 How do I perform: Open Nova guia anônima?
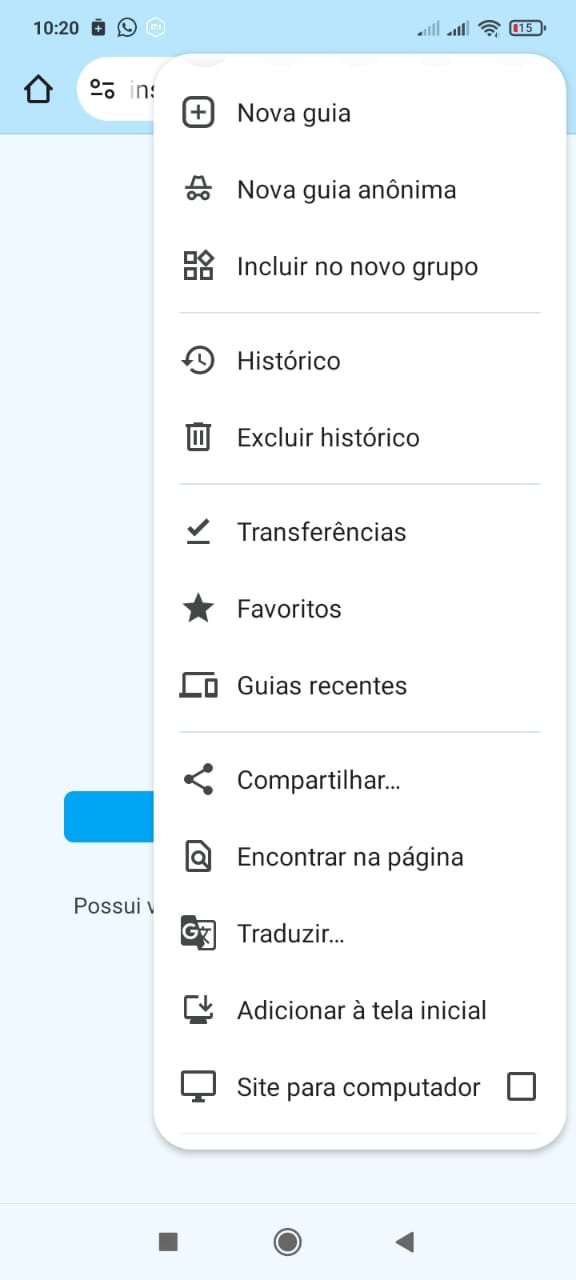point(347,189)
